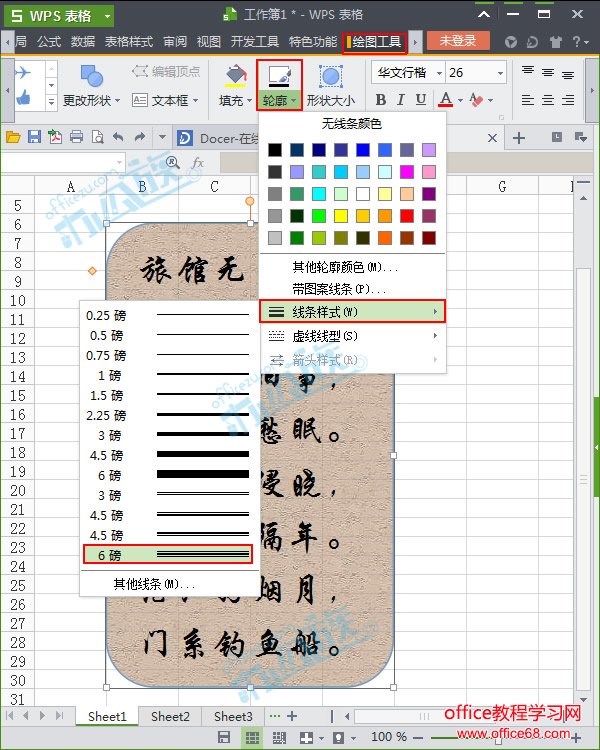The image size is (600, 750).
Task: Undo the last action
Action: pos(118,137)
